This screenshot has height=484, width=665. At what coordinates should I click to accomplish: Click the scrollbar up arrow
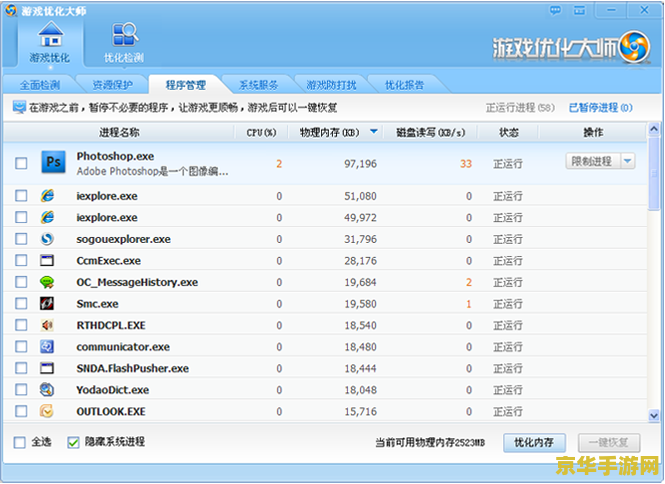click(654, 129)
